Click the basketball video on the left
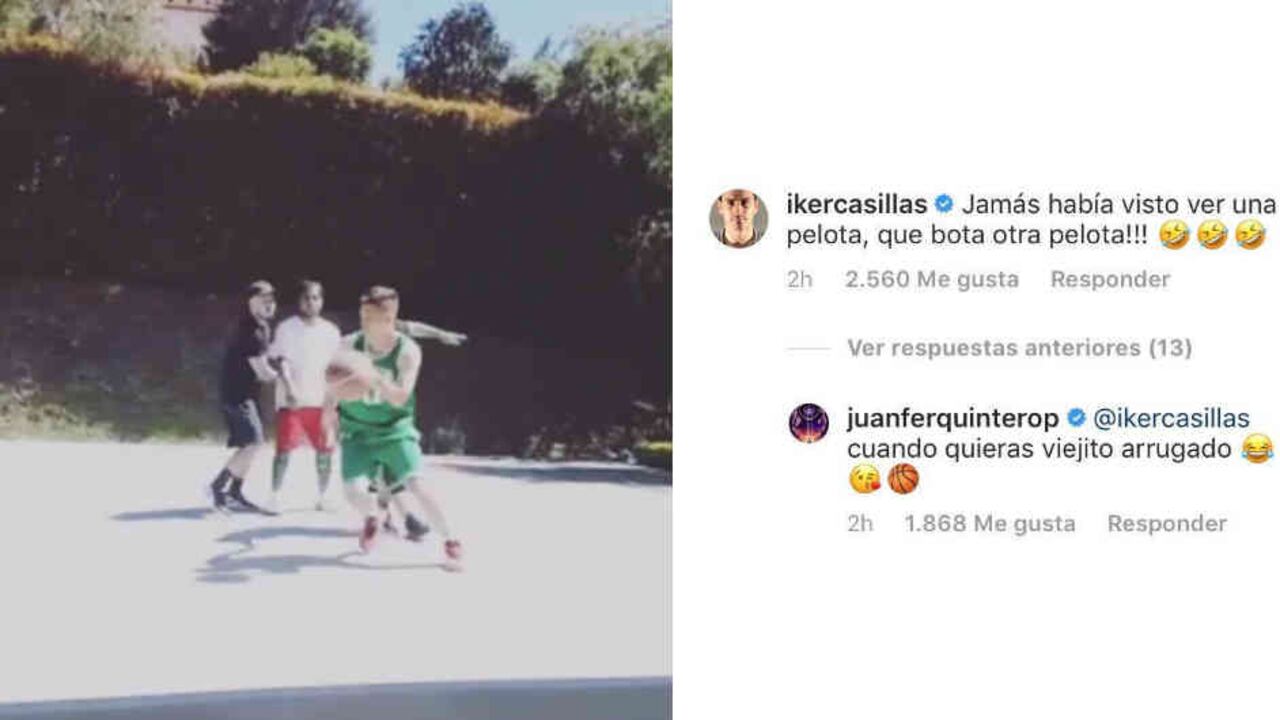1280x720 pixels. [335, 360]
